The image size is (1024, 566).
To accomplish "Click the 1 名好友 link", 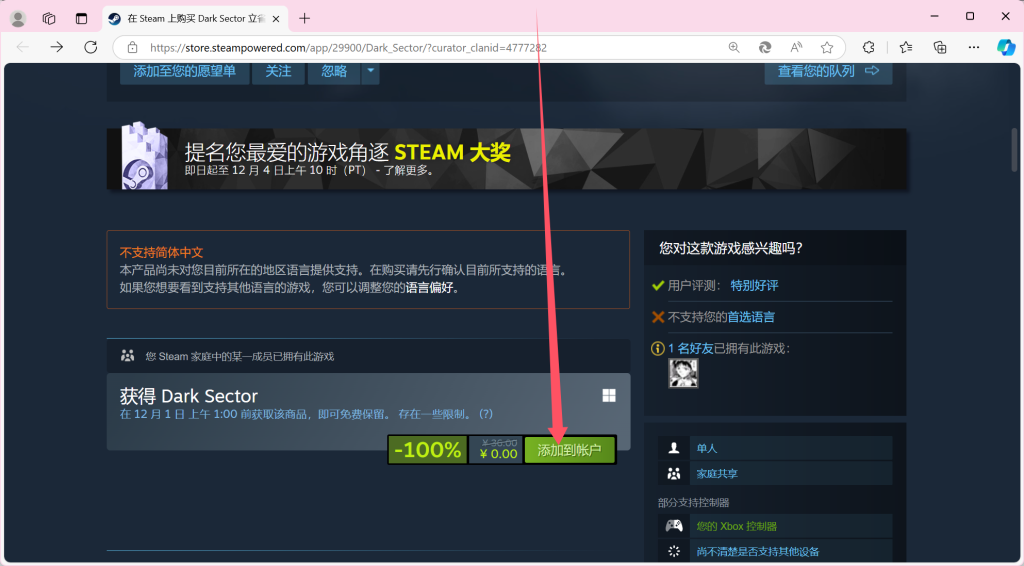I will [x=690, y=349].
